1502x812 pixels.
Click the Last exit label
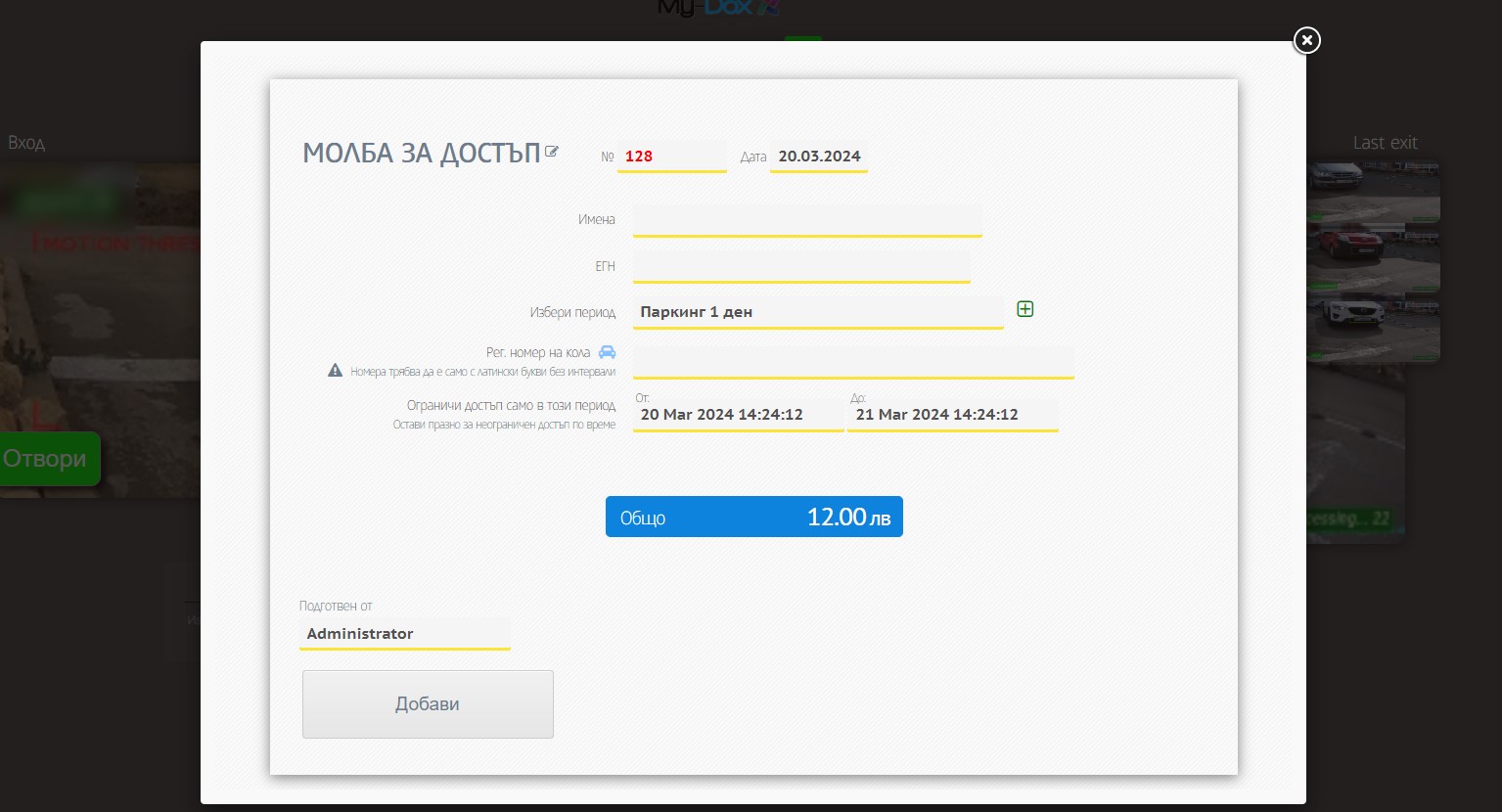point(1385,143)
